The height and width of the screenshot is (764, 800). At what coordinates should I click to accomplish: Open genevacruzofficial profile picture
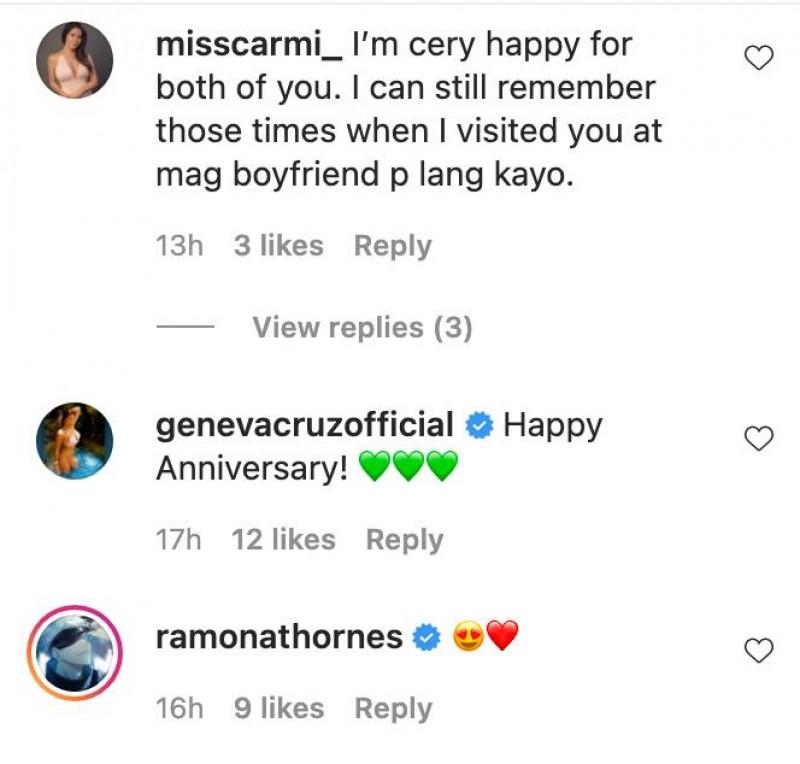(x=75, y=441)
